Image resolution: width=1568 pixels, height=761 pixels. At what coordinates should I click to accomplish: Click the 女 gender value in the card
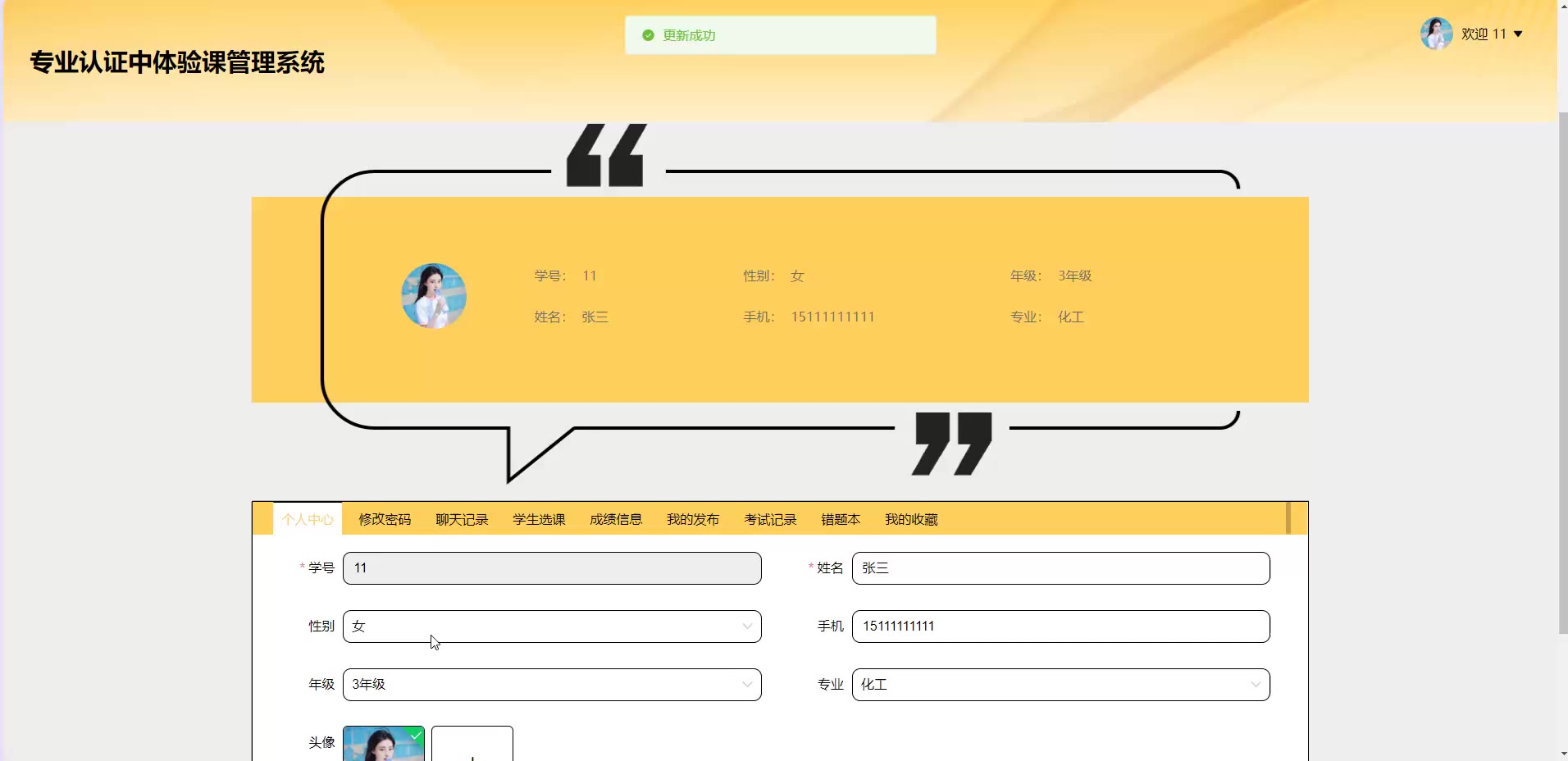797,276
